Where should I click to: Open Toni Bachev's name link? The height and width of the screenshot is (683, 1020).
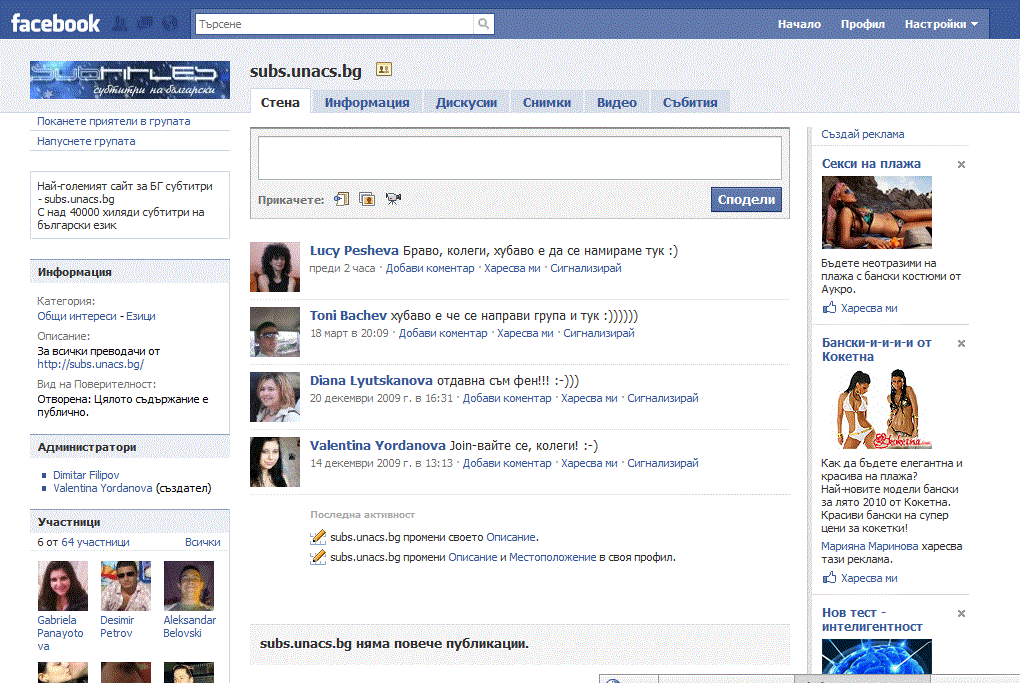coord(348,315)
